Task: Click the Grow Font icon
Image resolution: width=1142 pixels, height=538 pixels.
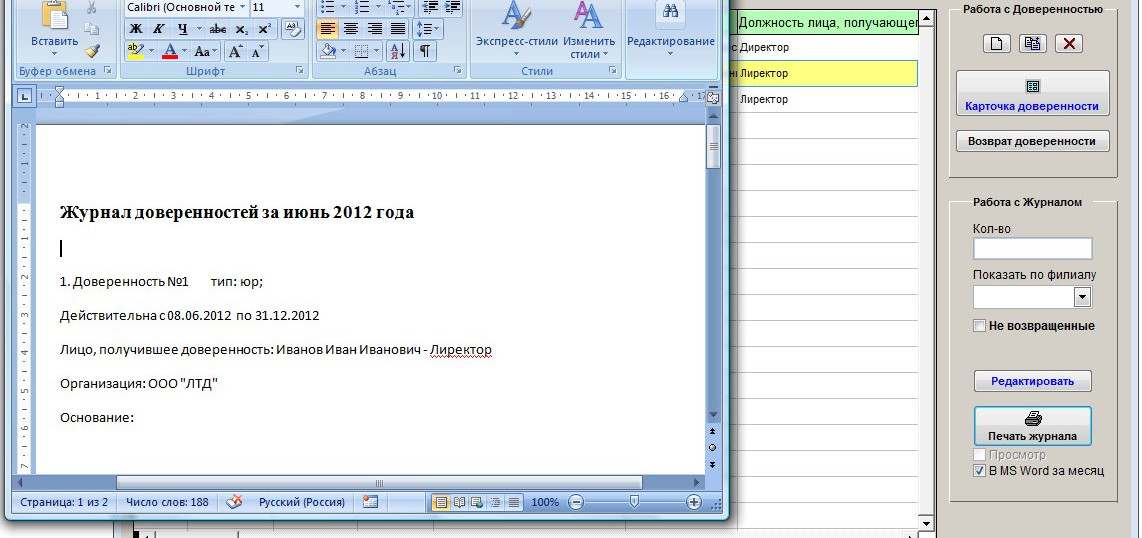Action: coord(235,51)
